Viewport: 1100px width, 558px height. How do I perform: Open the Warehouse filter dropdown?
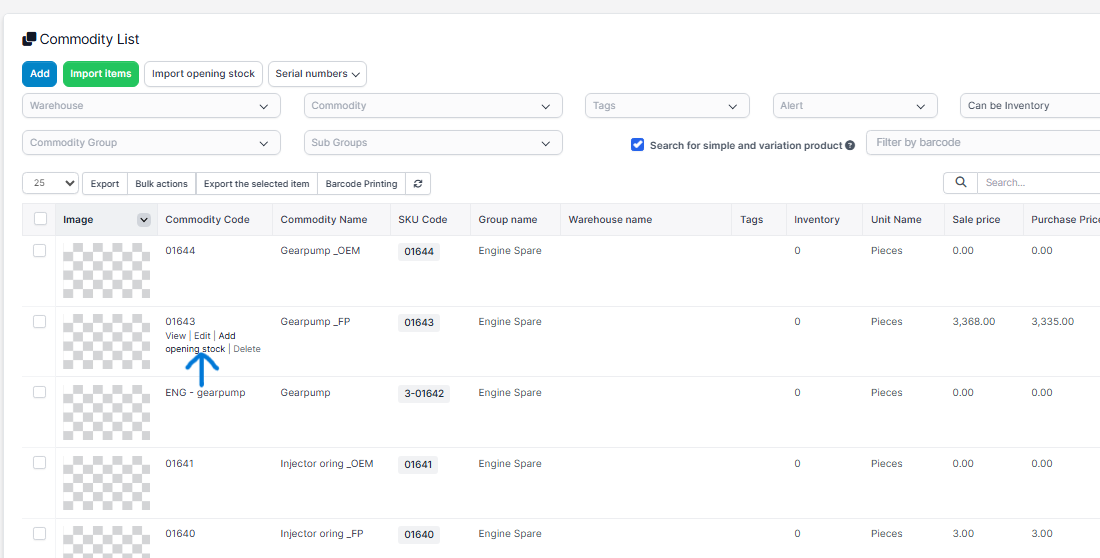pos(150,106)
